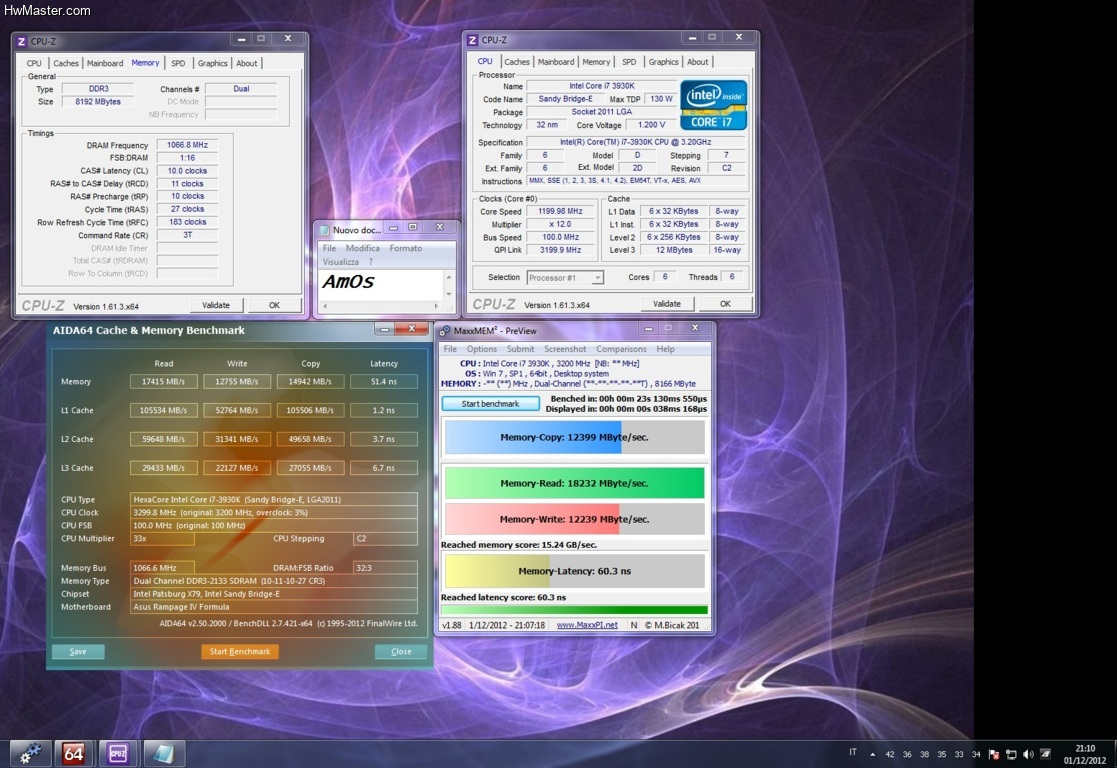The width and height of the screenshot is (1117, 768).
Task: Open Submit menu in MaxxMEM
Action: click(x=520, y=349)
